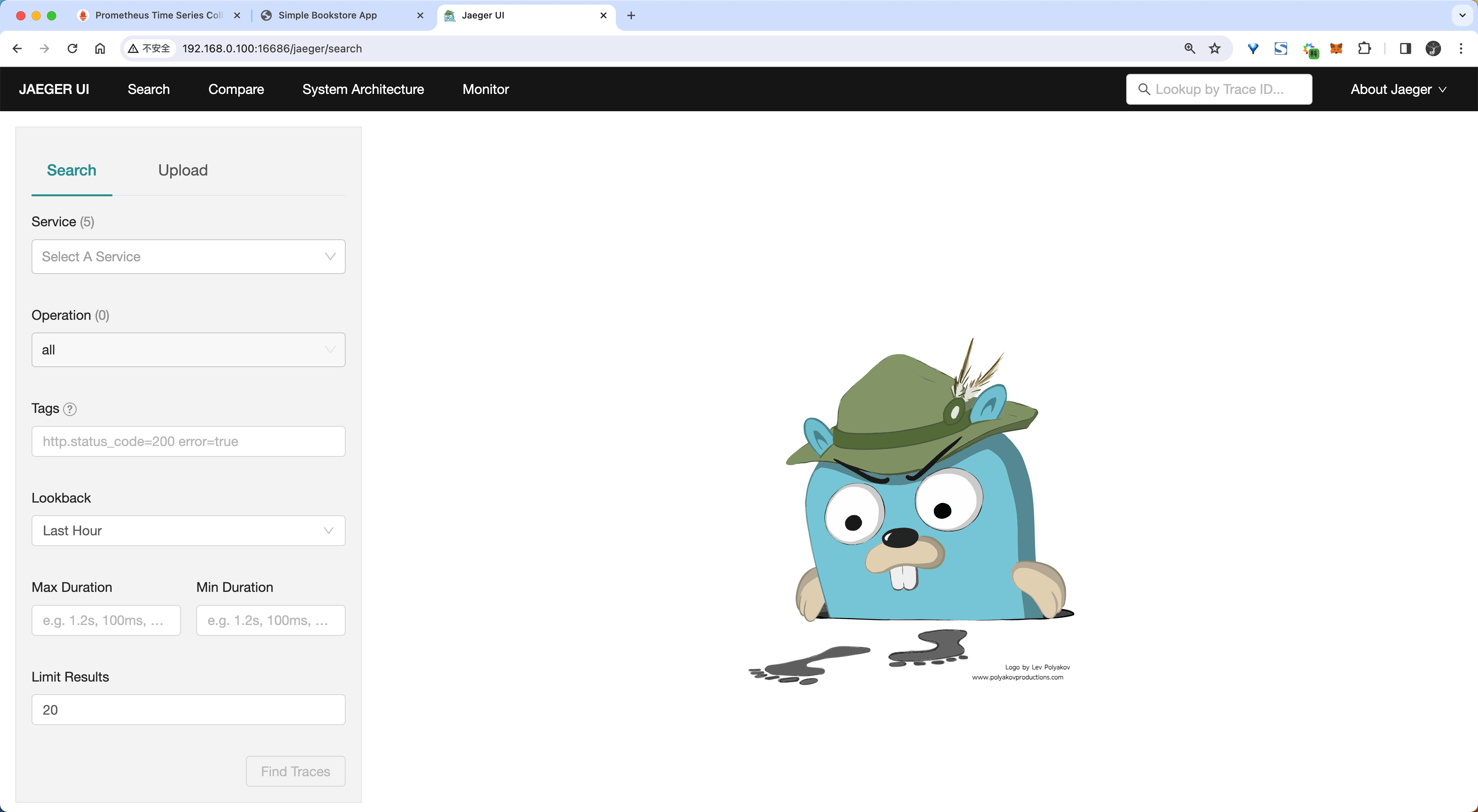Viewport: 1478px width, 812px height.
Task: Click the address bar URL
Action: 272,48
